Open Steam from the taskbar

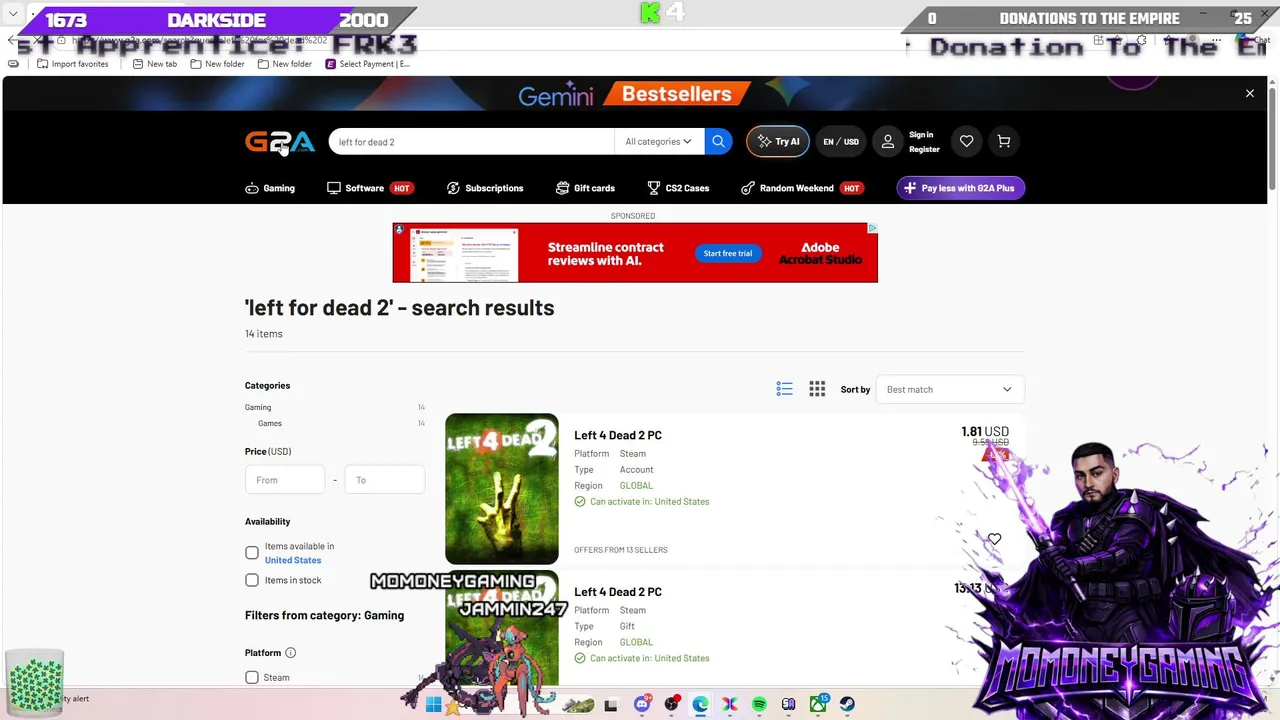tap(847, 704)
